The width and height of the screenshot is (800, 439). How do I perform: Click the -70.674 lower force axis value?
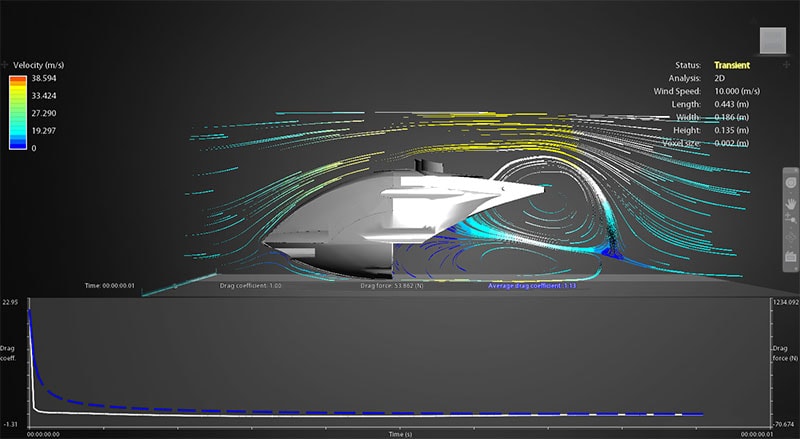pyautogui.click(x=786, y=424)
